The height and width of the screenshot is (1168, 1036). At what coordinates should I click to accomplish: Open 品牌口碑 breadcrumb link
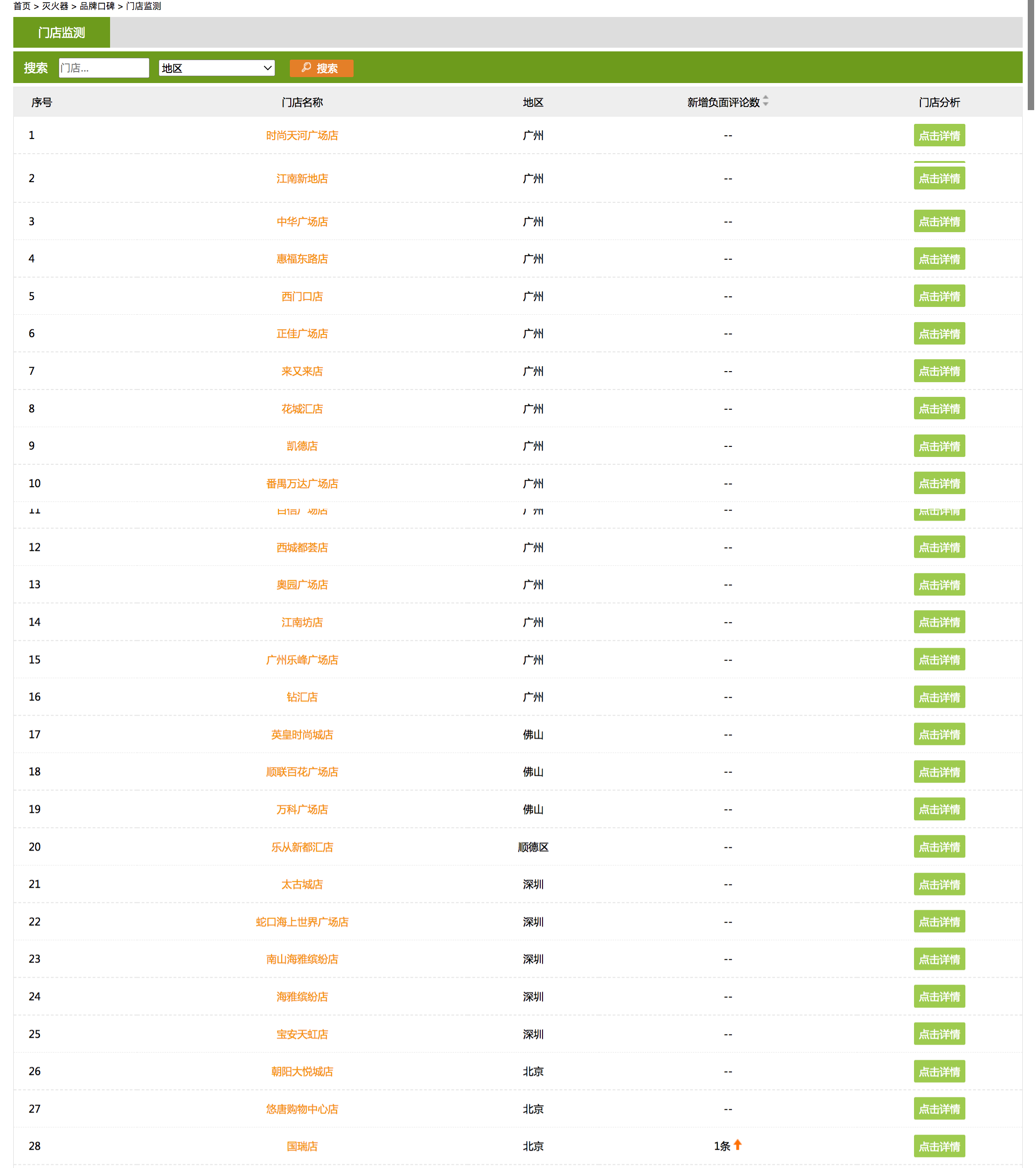(97, 6)
